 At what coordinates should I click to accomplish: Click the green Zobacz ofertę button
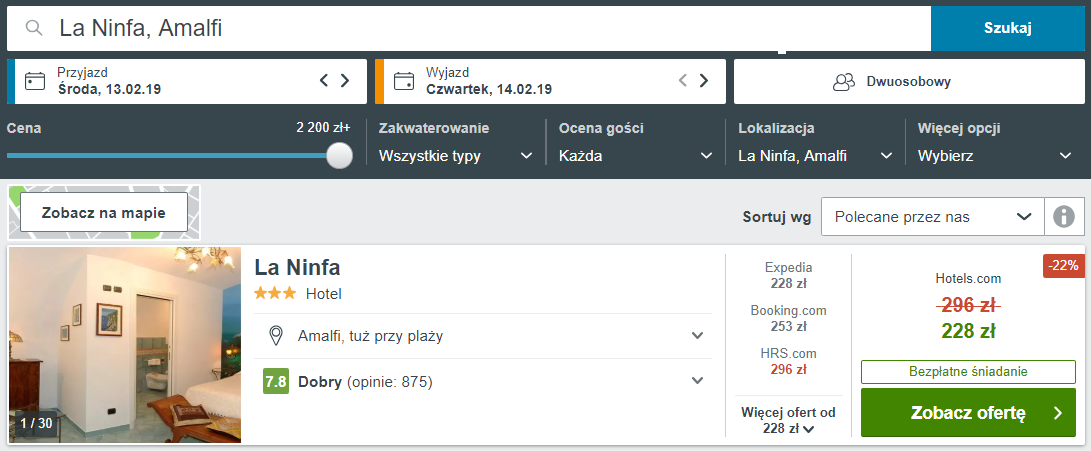(x=967, y=413)
